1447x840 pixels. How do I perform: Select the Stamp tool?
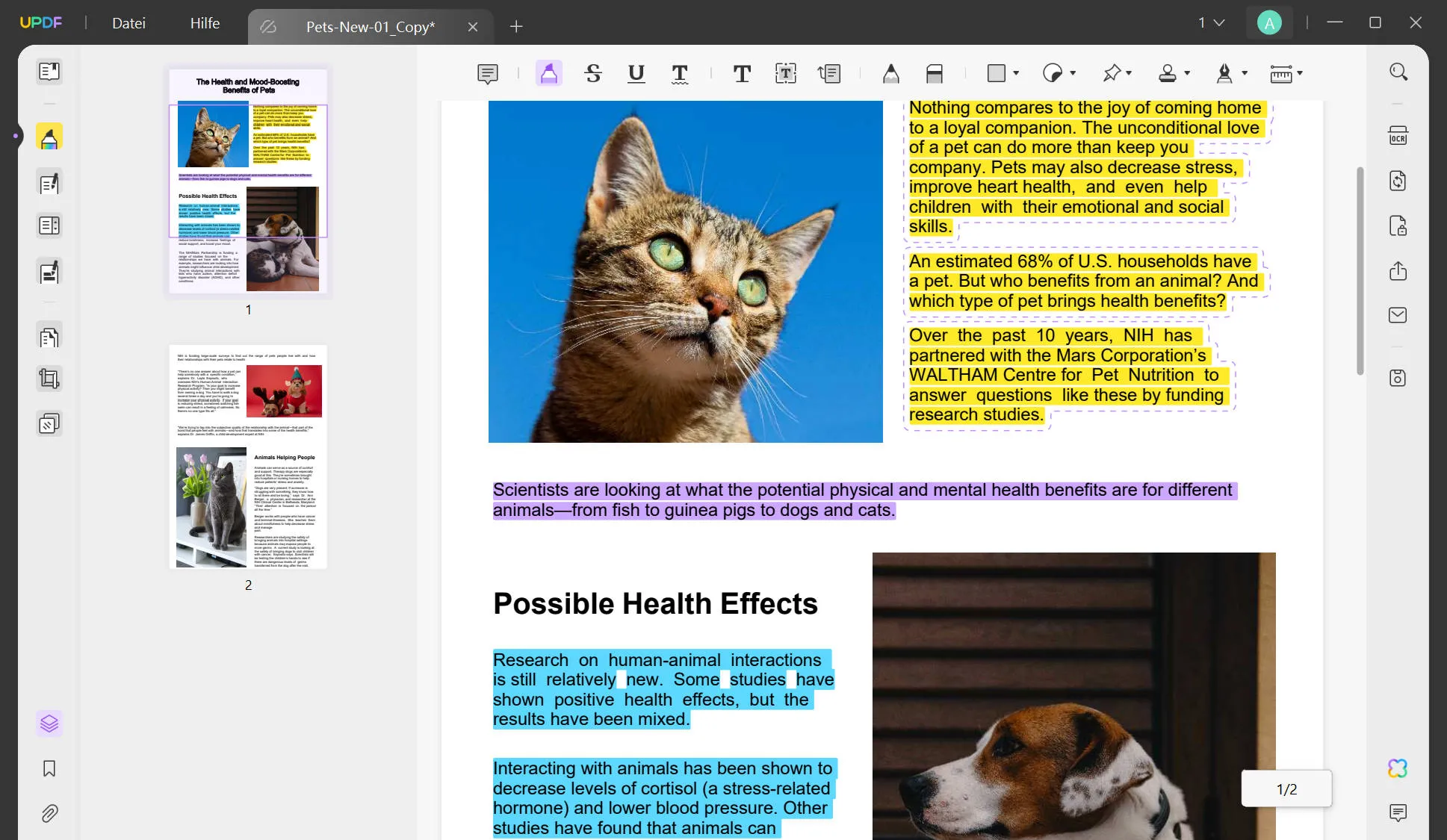(1168, 73)
